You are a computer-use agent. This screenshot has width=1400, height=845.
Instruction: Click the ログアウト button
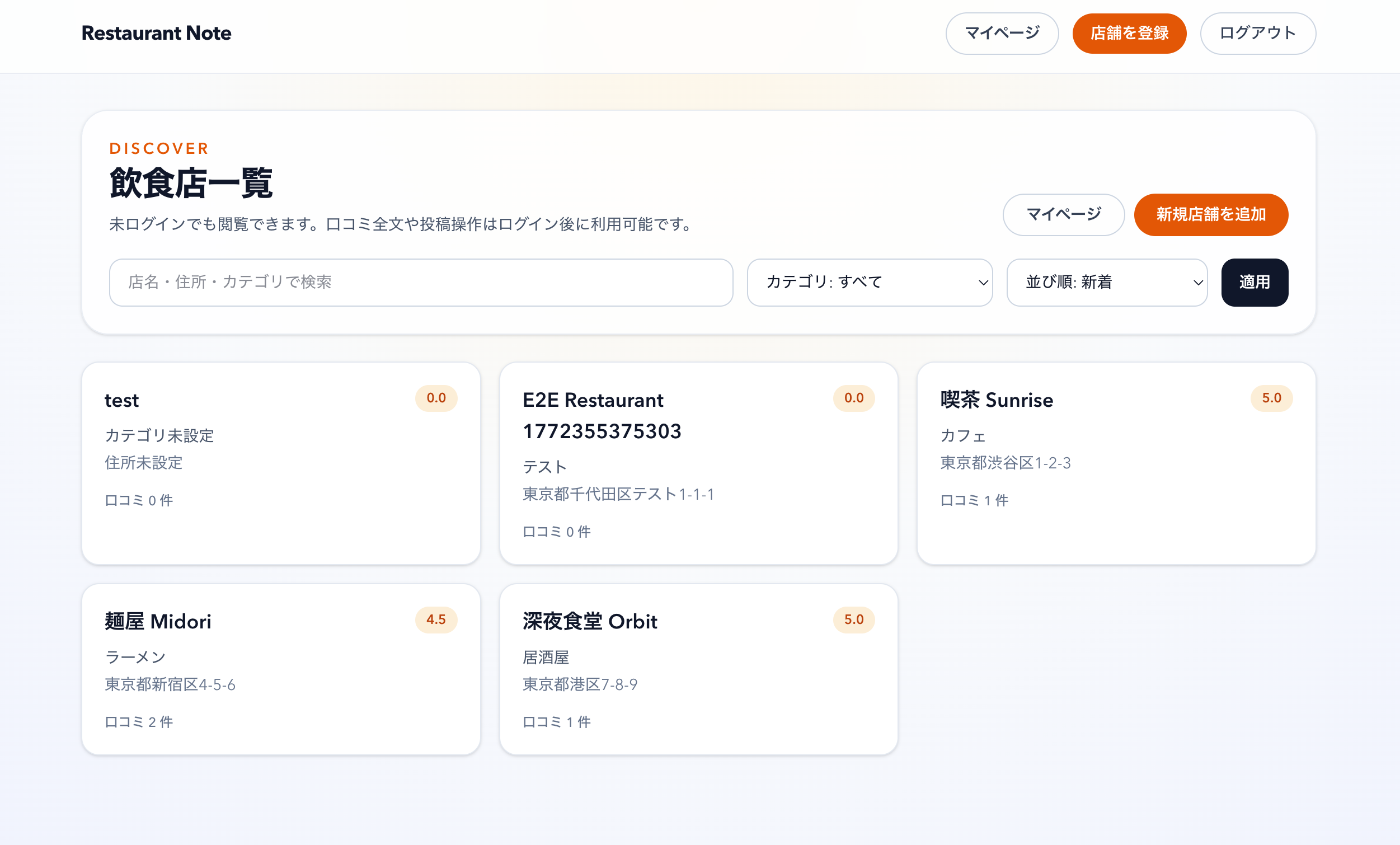[1257, 34]
